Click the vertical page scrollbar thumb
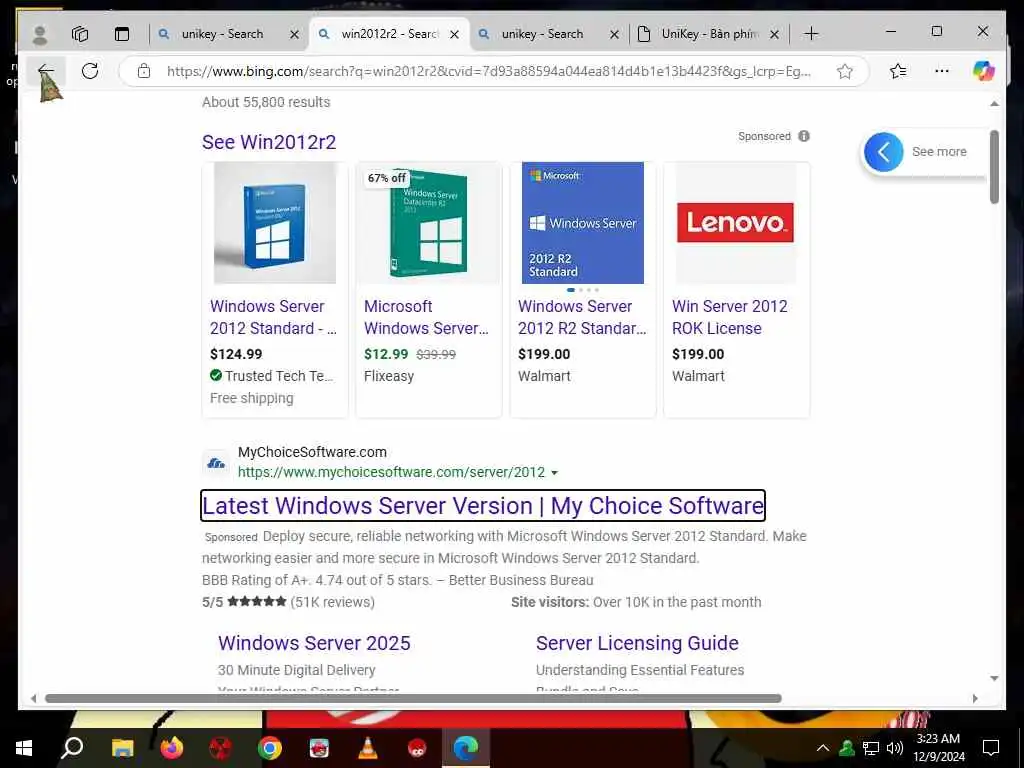This screenshot has height=768, width=1024. (x=994, y=167)
